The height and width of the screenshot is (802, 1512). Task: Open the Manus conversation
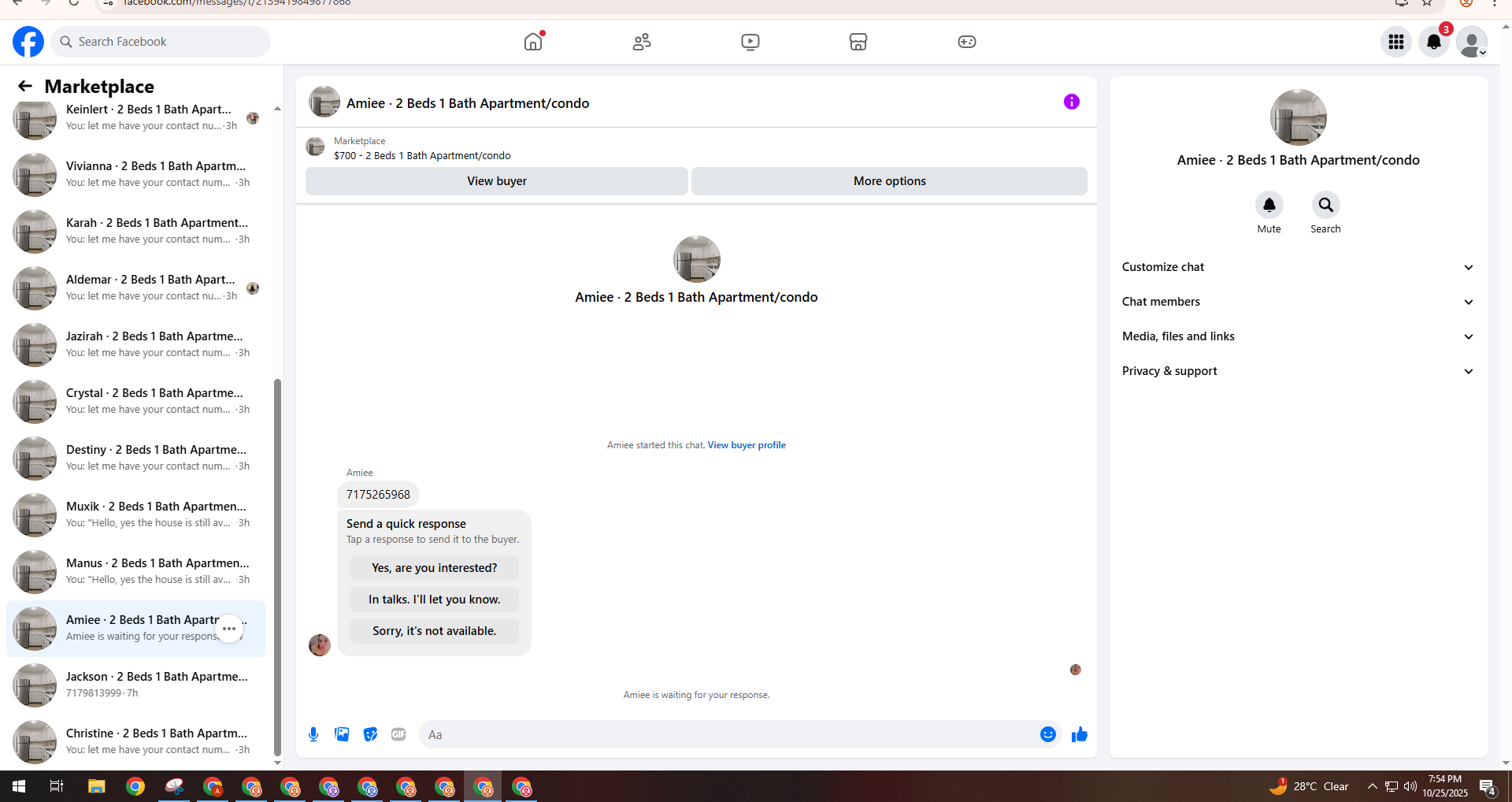click(x=135, y=572)
